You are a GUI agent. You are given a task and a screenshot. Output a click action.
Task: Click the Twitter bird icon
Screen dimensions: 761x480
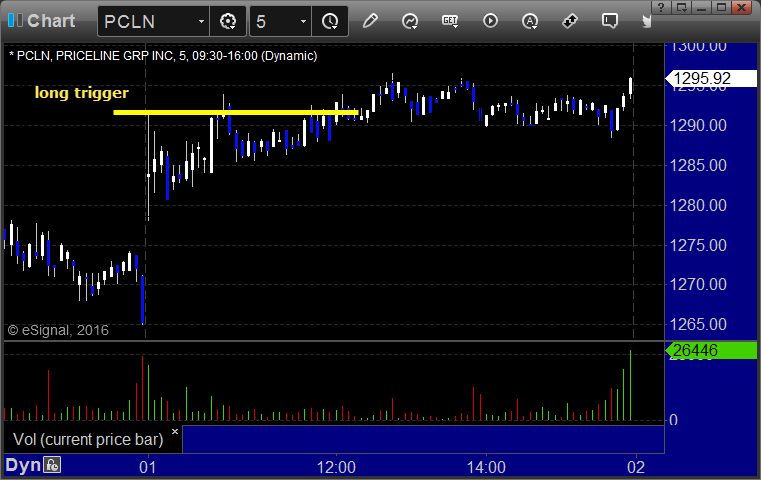click(647, 21)
